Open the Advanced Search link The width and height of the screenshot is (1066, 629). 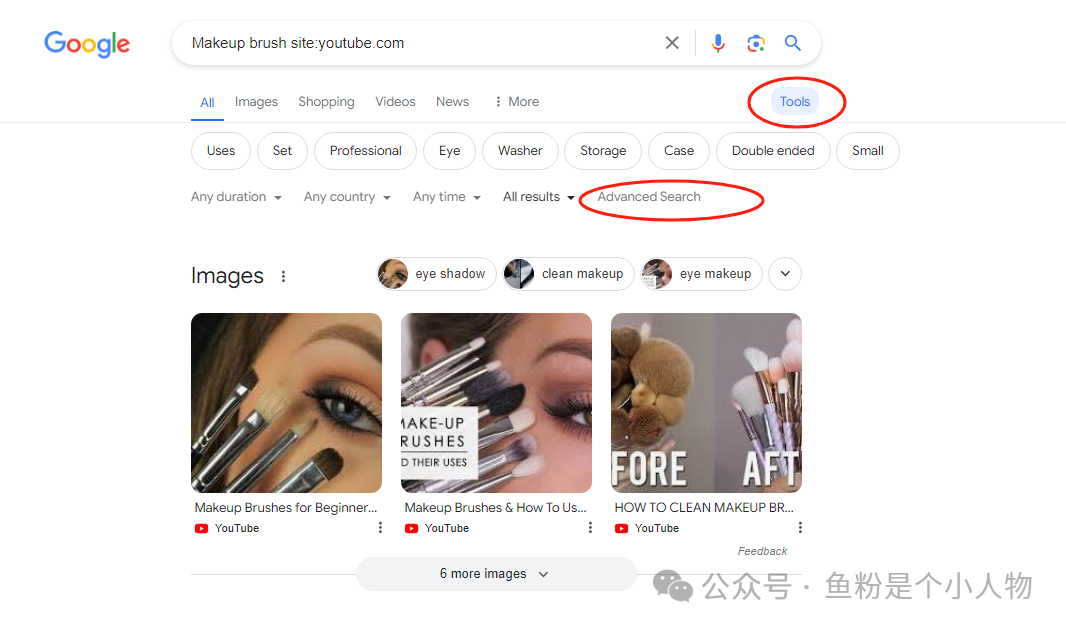click(x=649, y=197)
